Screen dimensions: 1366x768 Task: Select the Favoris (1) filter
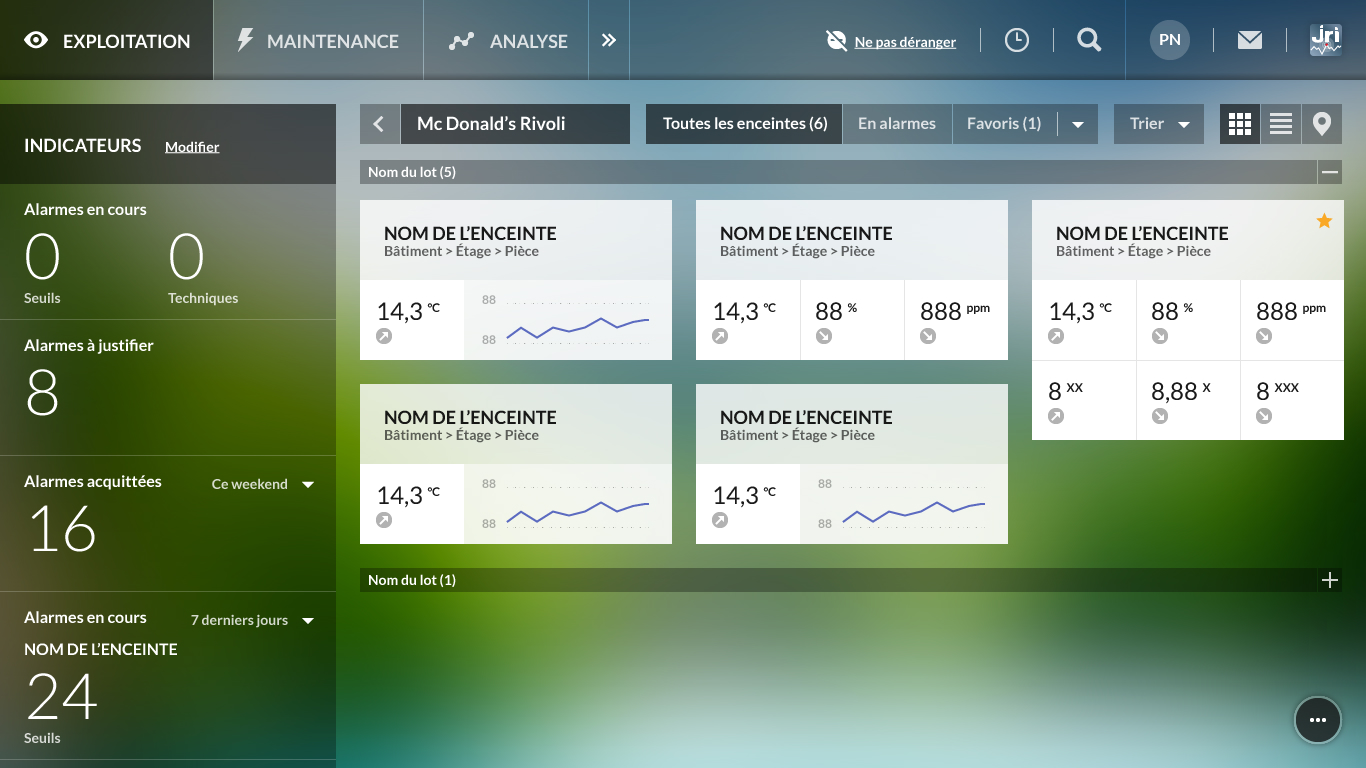coord(1004,124)
